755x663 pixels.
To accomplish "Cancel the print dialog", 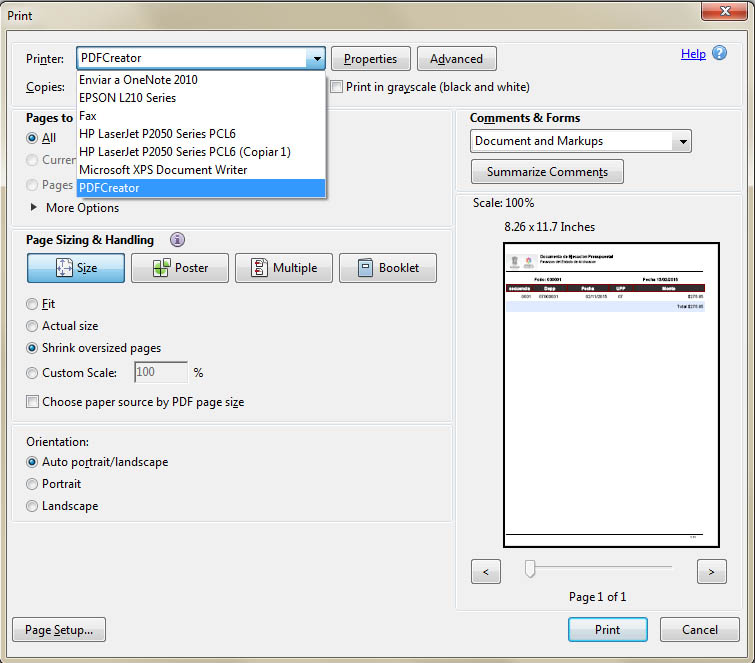I will pos(700,630).
